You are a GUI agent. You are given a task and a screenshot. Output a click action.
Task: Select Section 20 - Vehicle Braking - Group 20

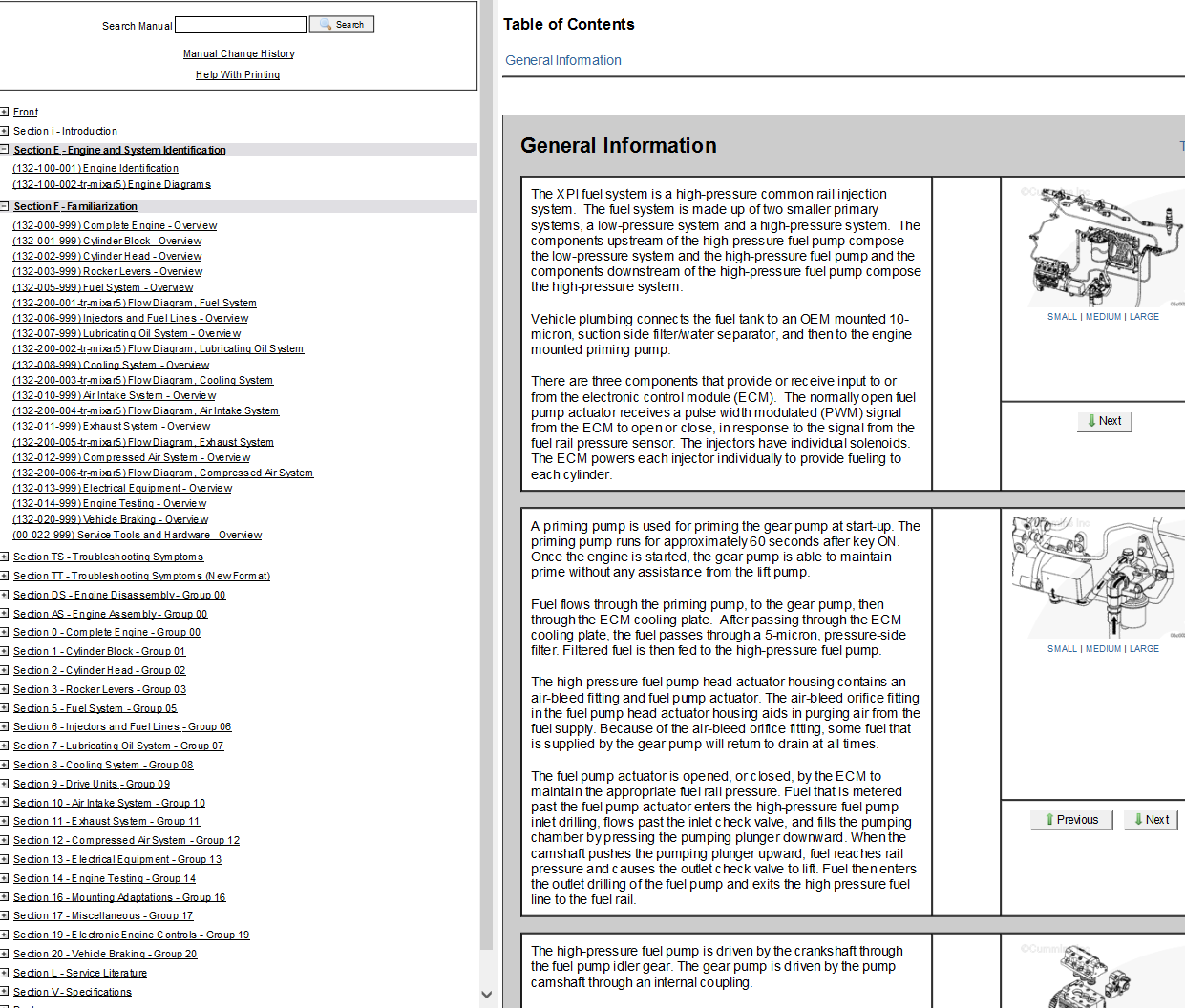click(x=105, y=955)
